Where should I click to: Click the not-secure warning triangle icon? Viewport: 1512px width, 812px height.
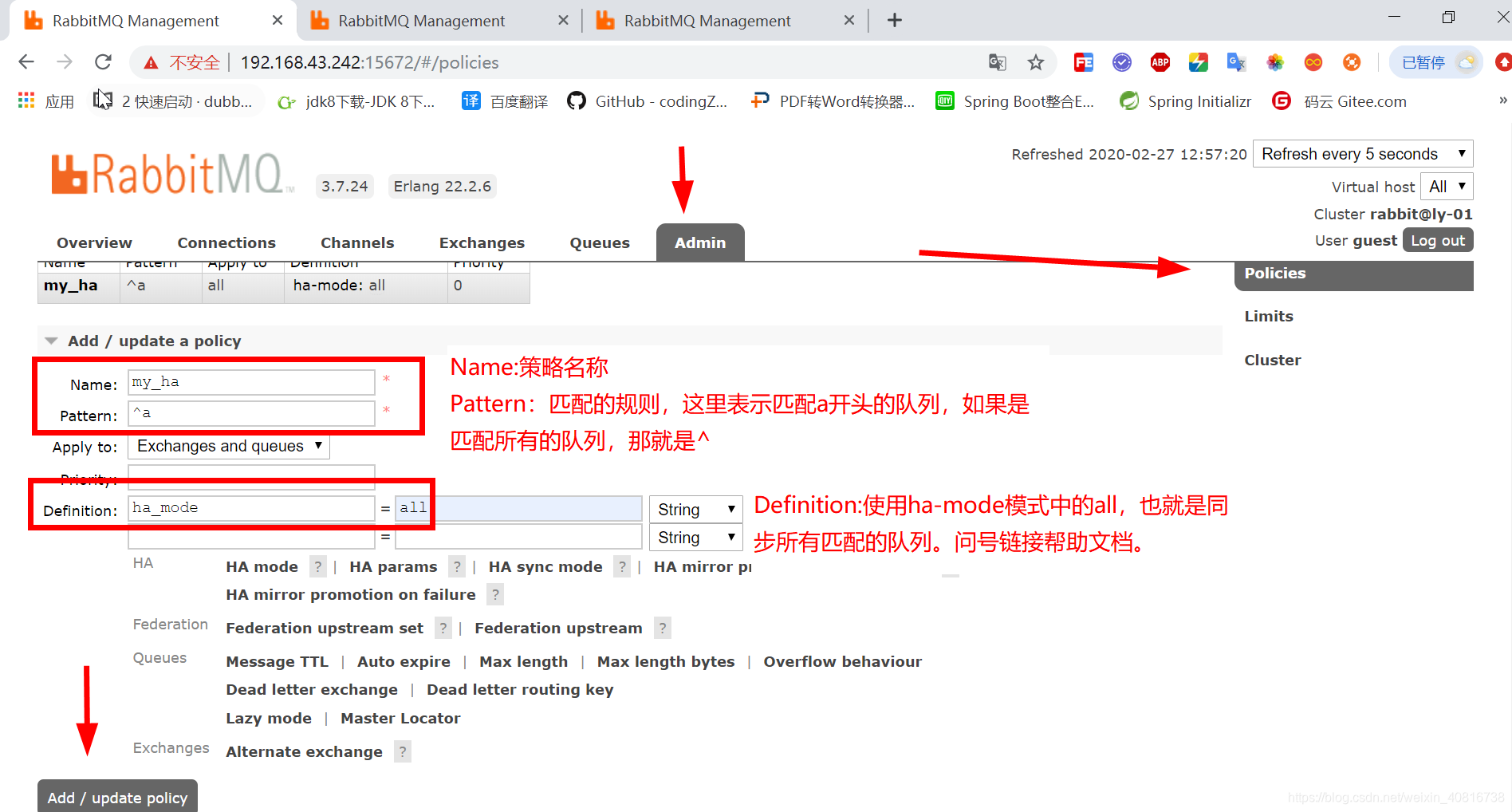[x=151, y=63]
